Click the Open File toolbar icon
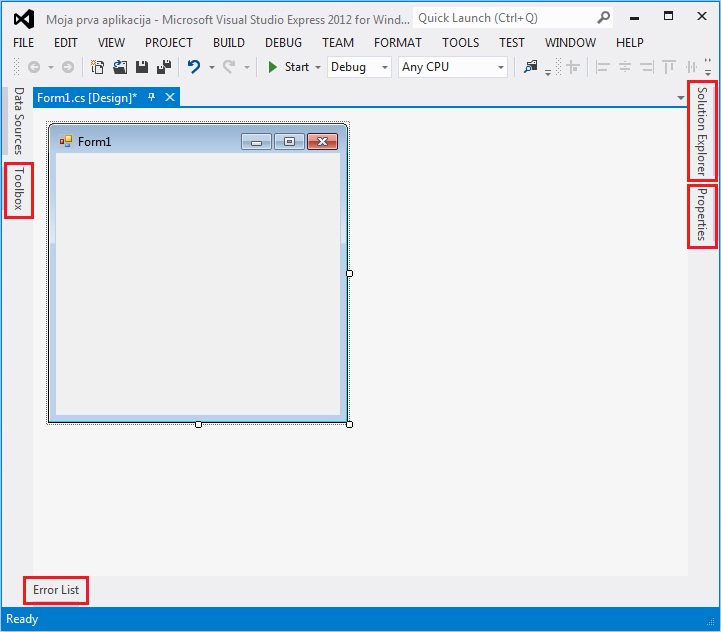The height and width of the screenshot is (632, 721). click(120, 67)
